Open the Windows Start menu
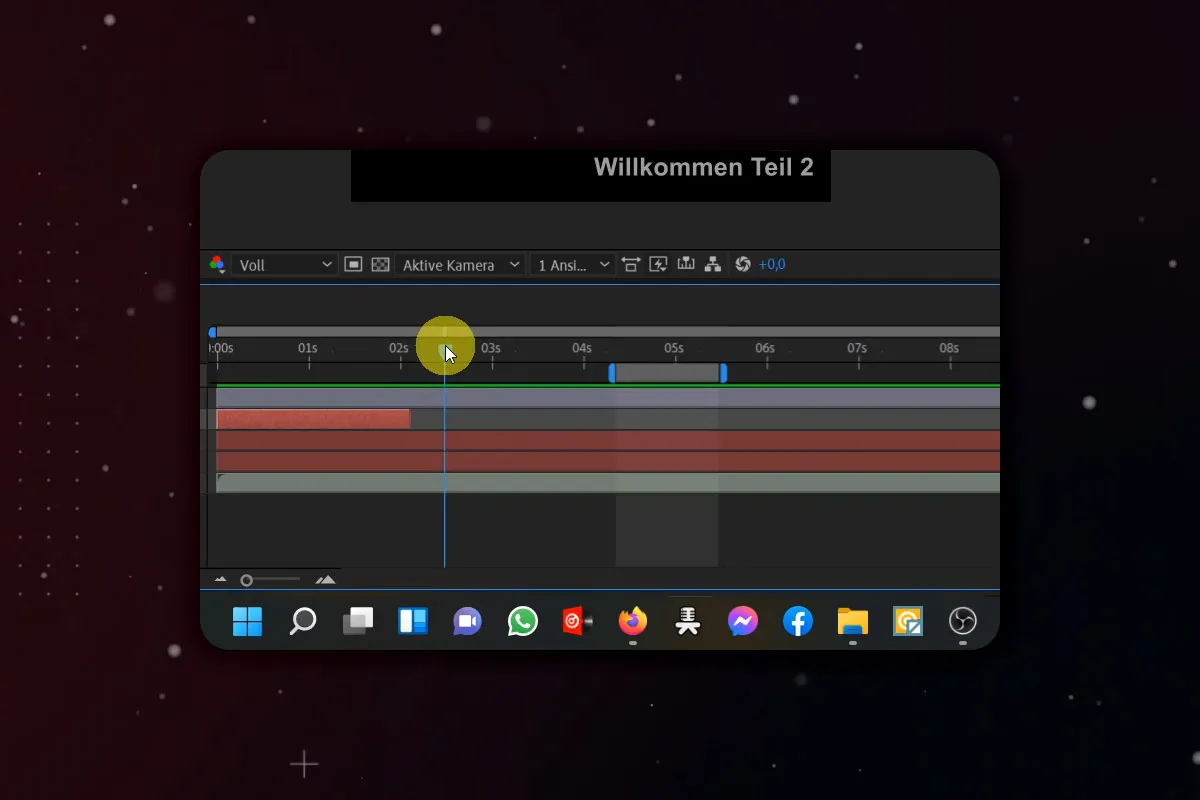1200x800 pixels. (x=247, y=622)
